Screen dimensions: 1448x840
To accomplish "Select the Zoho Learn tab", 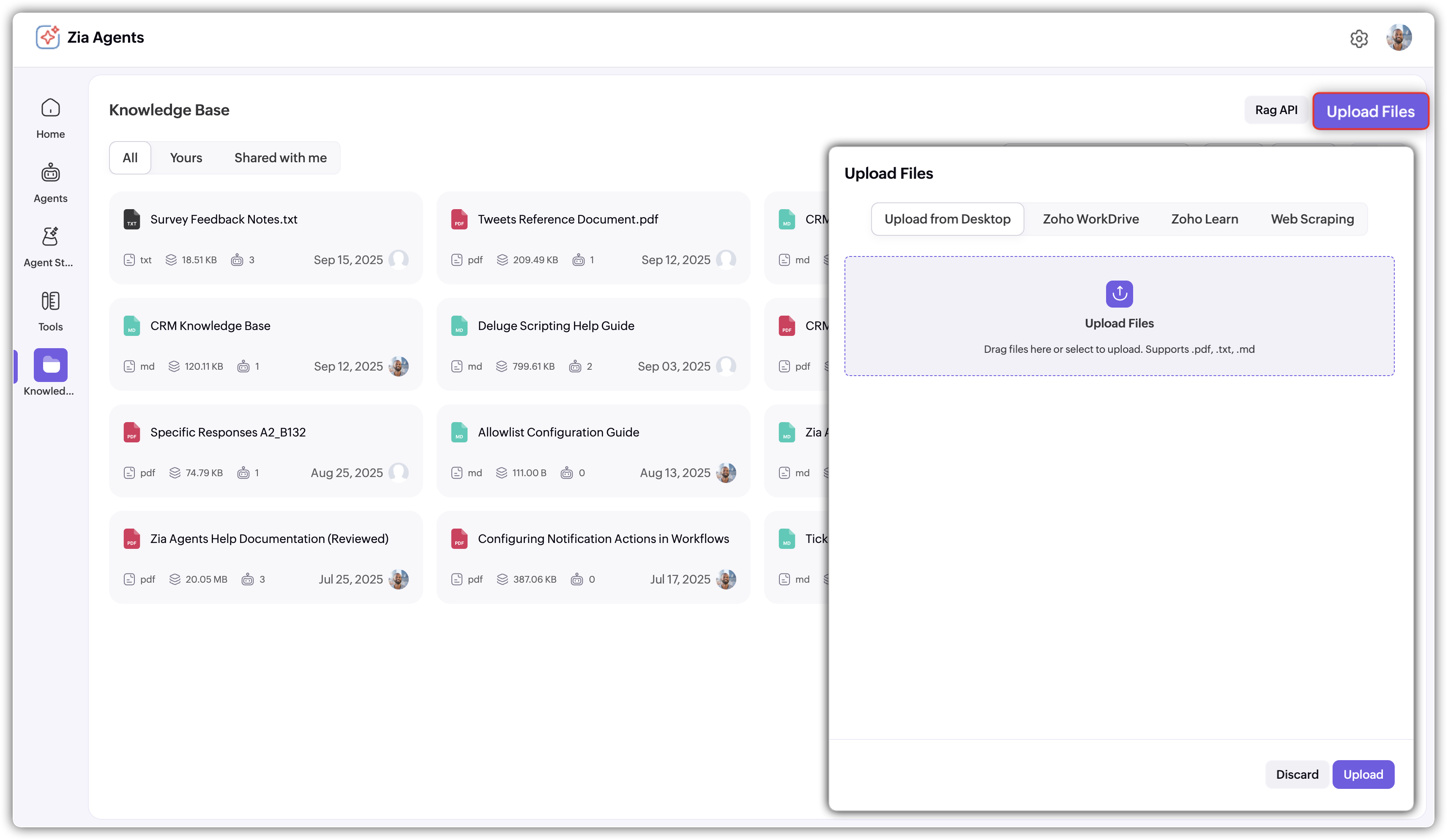I will point(1205,219).
